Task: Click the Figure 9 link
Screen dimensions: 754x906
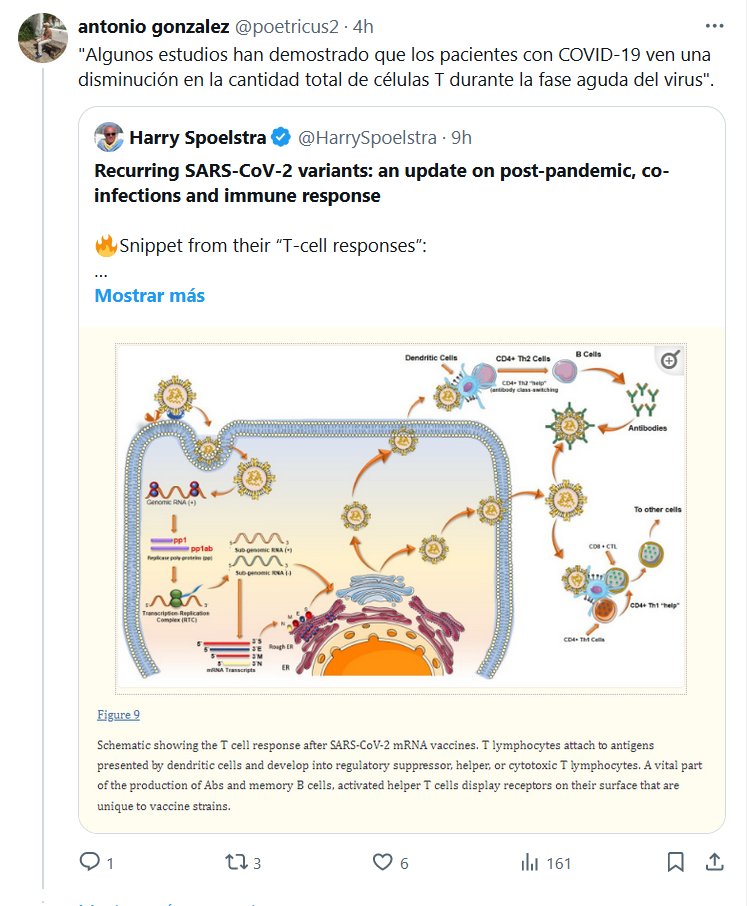Action: [x=118, y=714]
